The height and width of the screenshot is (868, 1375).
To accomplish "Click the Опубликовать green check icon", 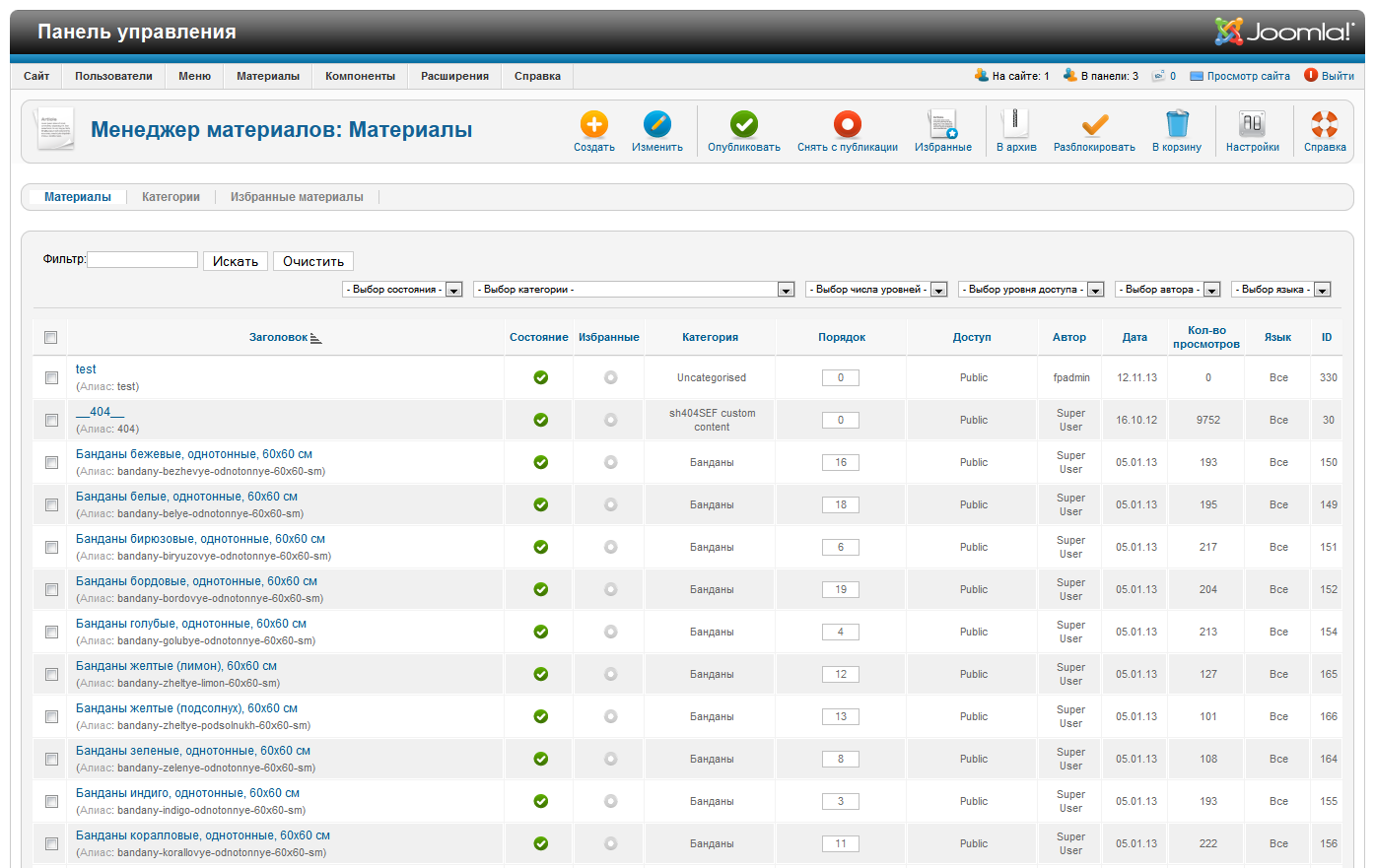I will [x=744, y=124].
